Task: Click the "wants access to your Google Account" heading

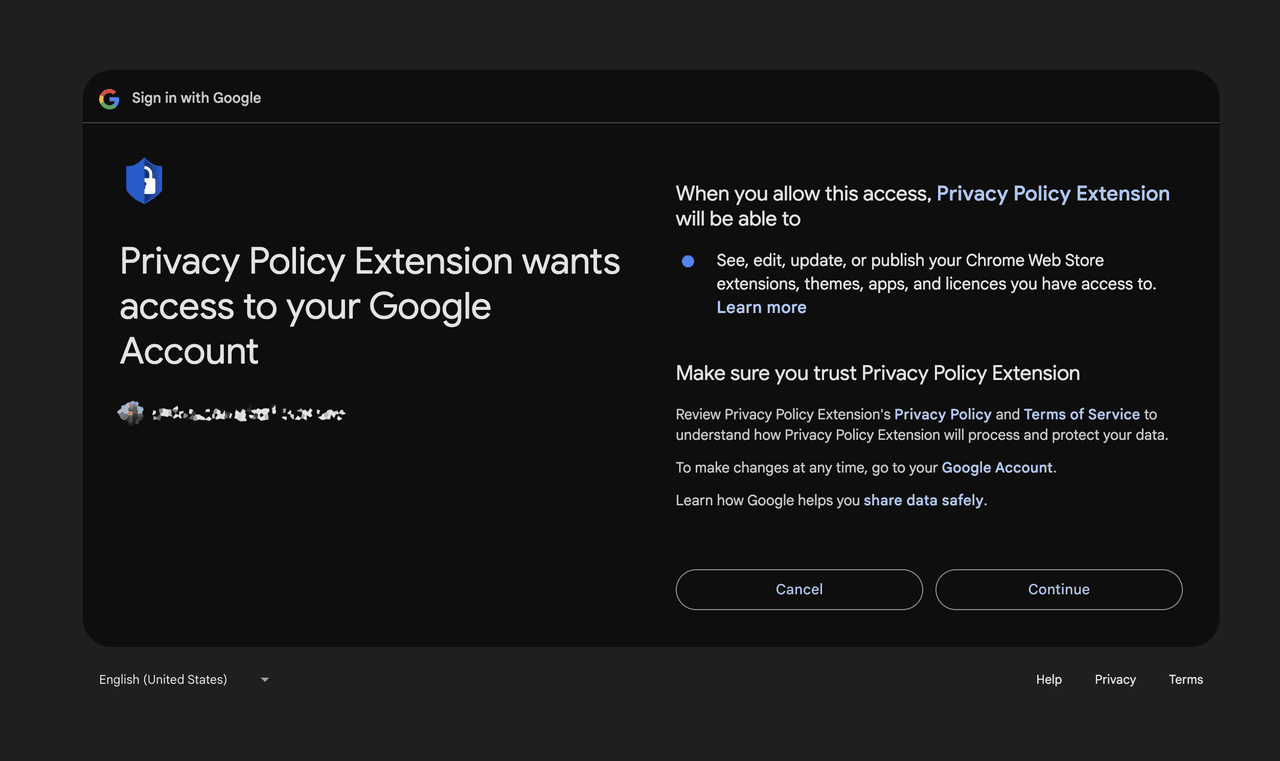Action: (369, 306)
